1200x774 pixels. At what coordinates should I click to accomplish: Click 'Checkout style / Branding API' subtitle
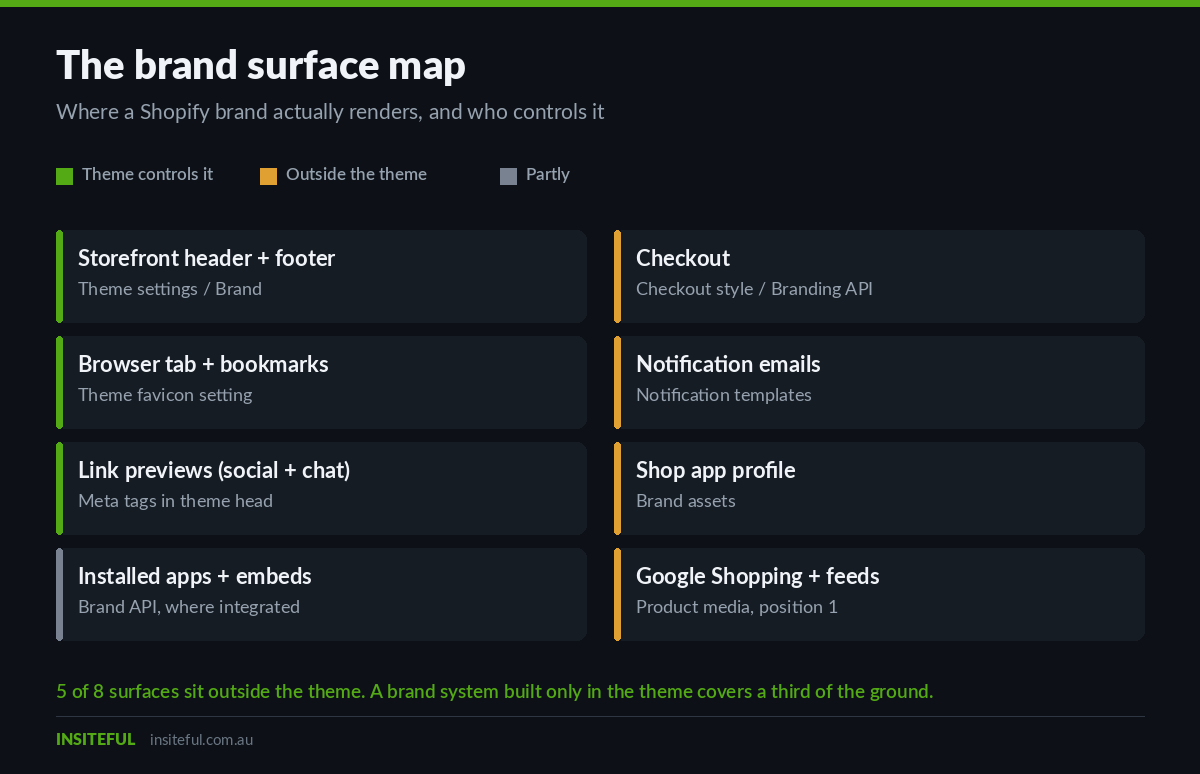point(754,289)
